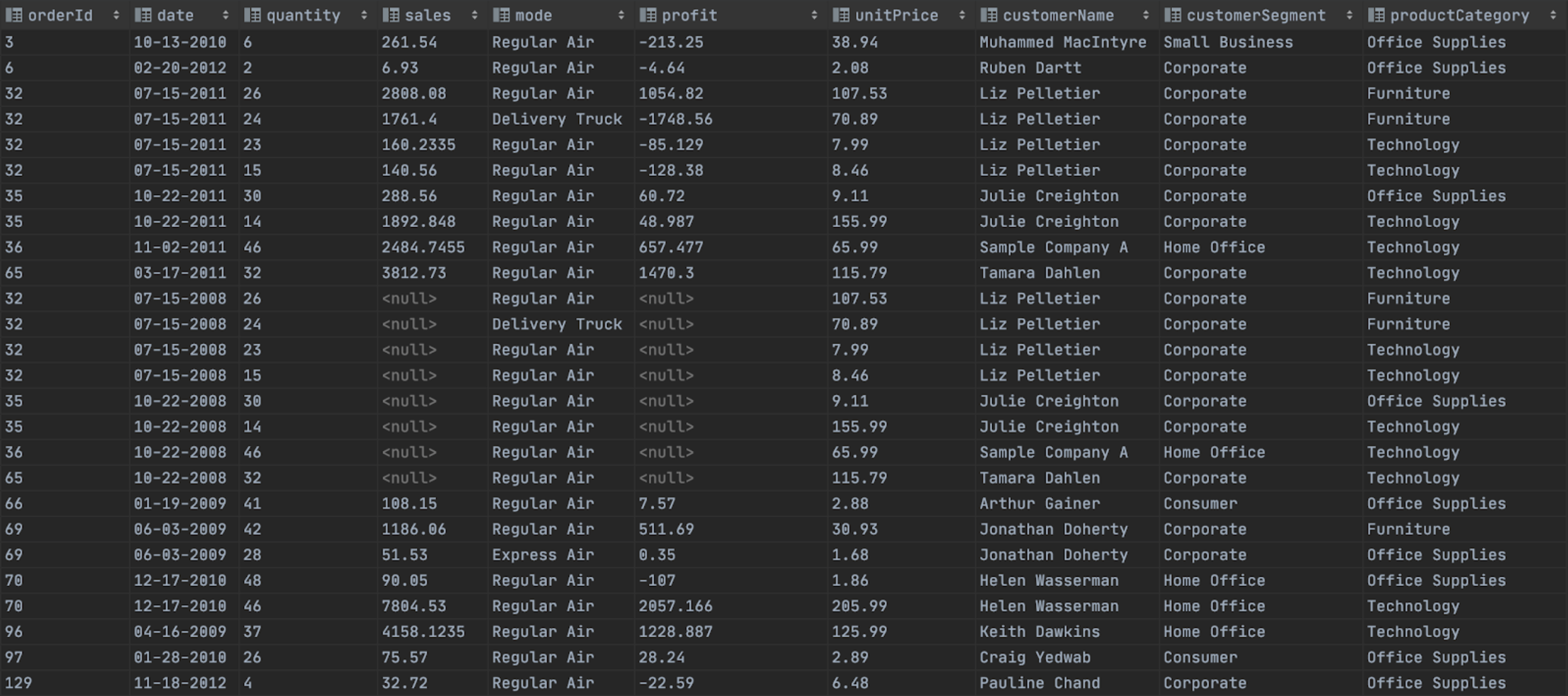Toggle sort arrows on quantity column
The image size is (1568, 696).
click(x=364, y=15)
